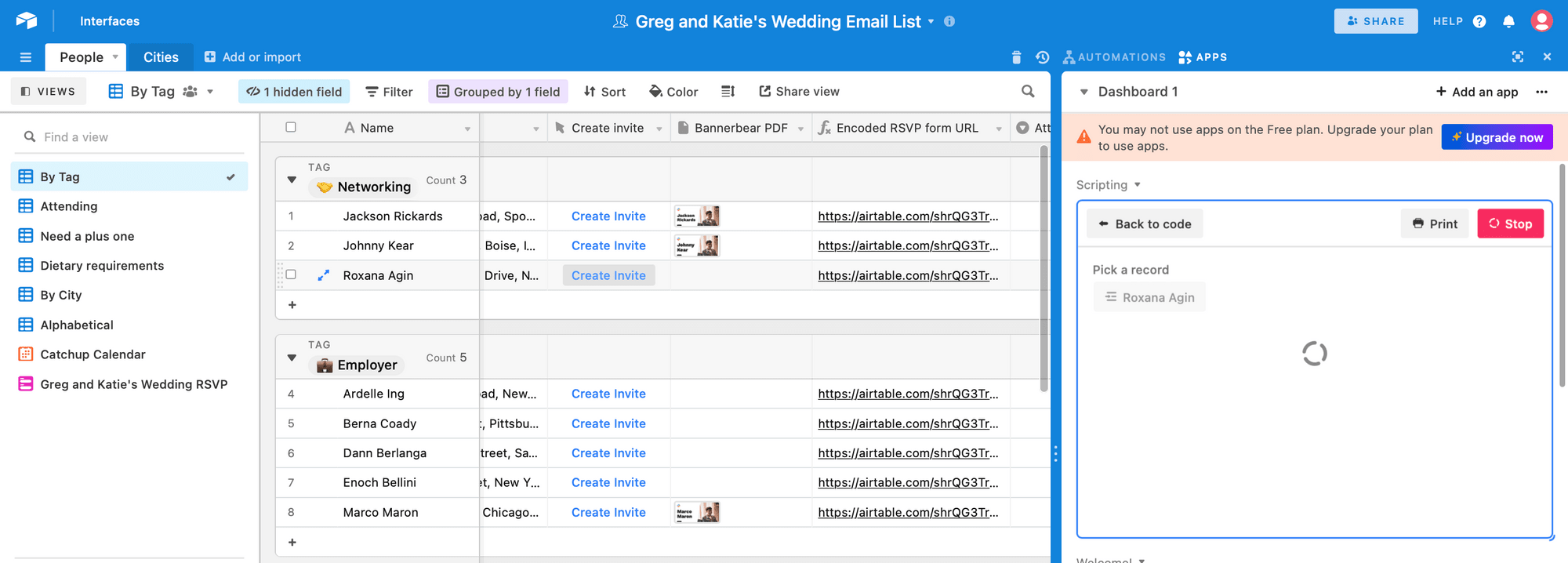Select the People table tab
This screenshot has width=1568, height=563.
[x=82, y=57]
